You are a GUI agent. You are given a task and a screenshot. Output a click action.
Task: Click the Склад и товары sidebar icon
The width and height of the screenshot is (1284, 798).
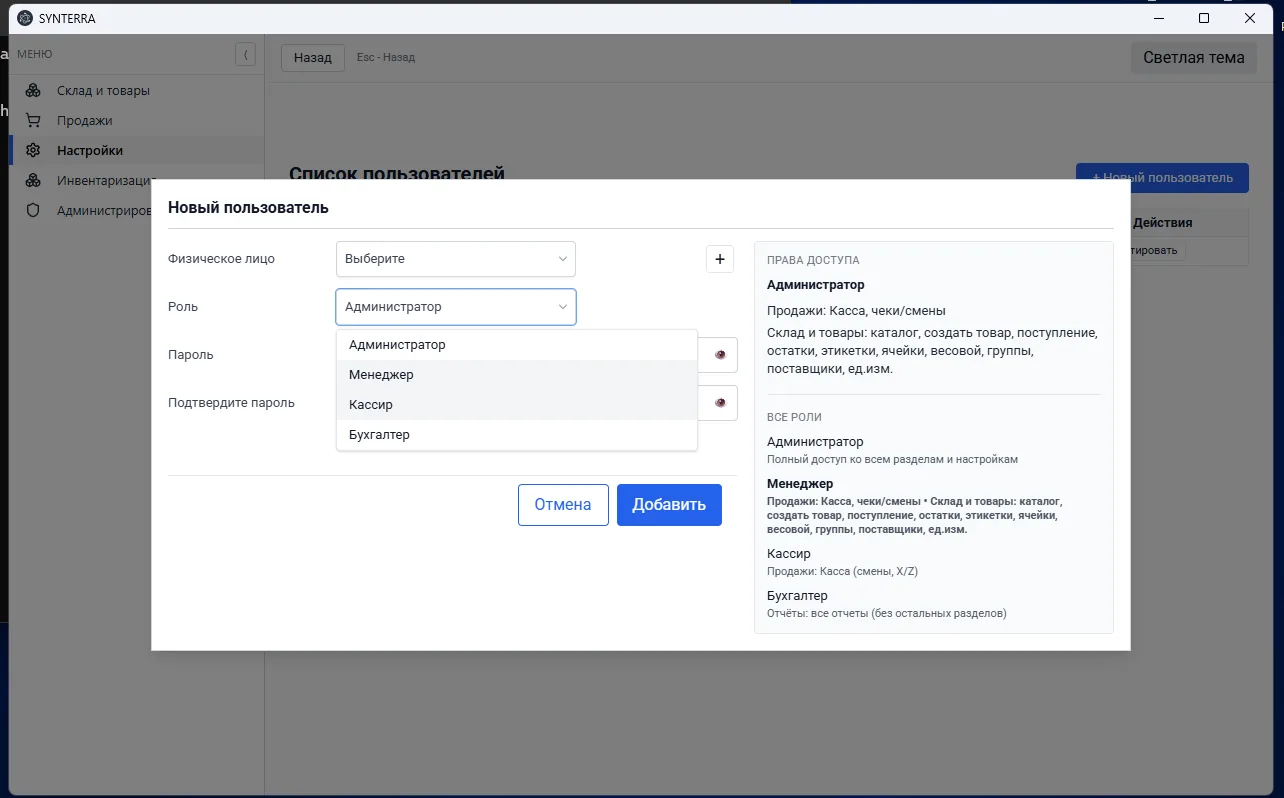click(x=33, y=91)
